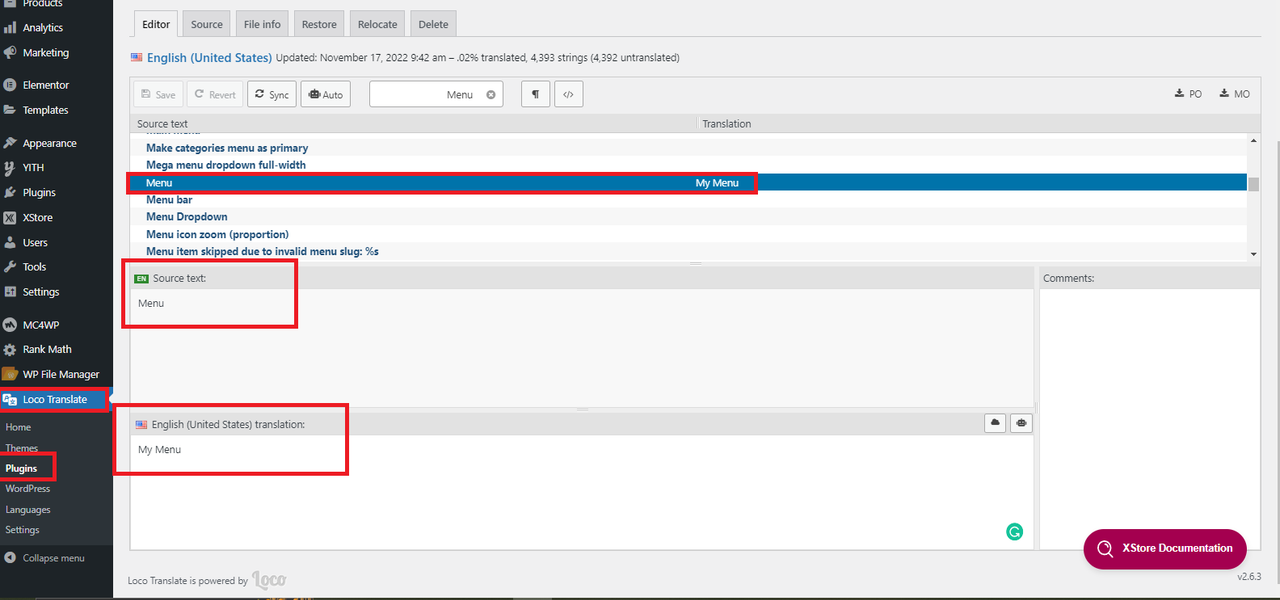Open XStore Documentation button
This screenshot has width=1280, height=600.
tap(1165, 549)
